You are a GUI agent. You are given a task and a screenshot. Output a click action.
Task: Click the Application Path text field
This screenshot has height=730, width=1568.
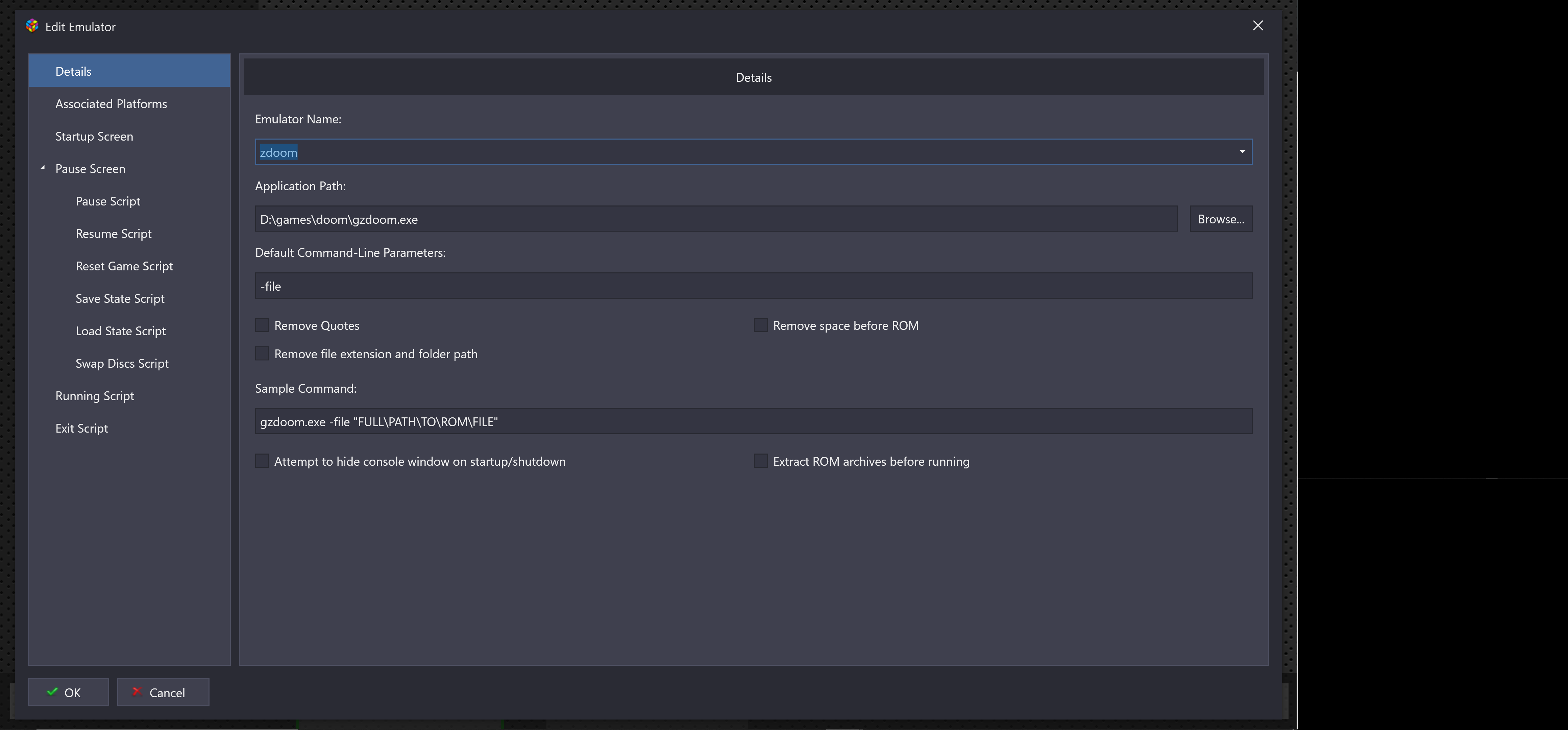[x=716, y=219]
